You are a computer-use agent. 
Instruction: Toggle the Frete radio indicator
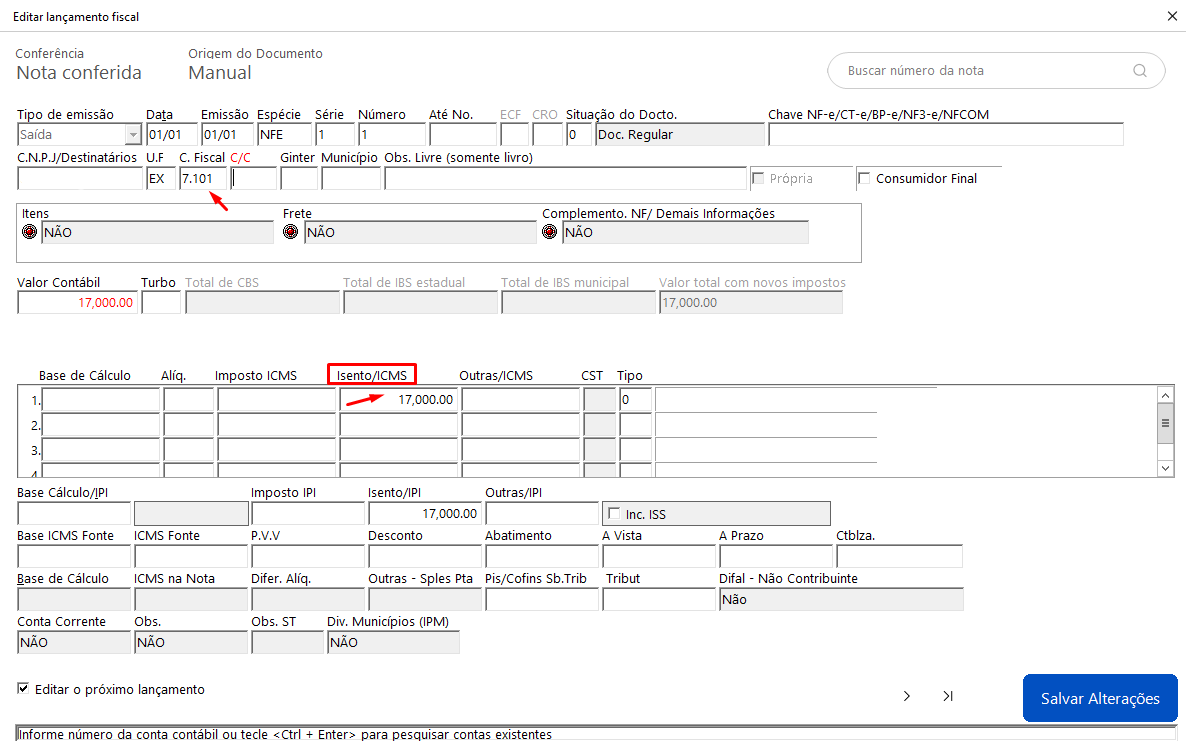290,232
